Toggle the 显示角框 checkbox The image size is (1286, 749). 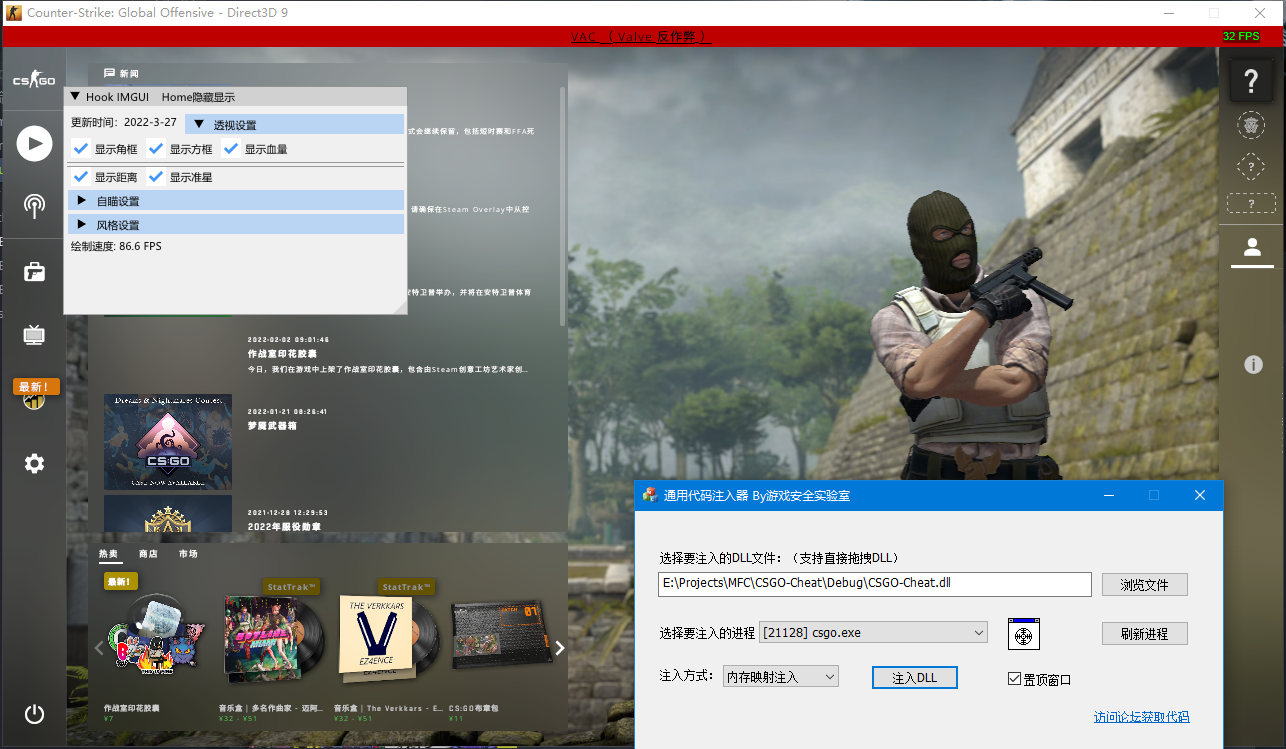tap(81, 149)
